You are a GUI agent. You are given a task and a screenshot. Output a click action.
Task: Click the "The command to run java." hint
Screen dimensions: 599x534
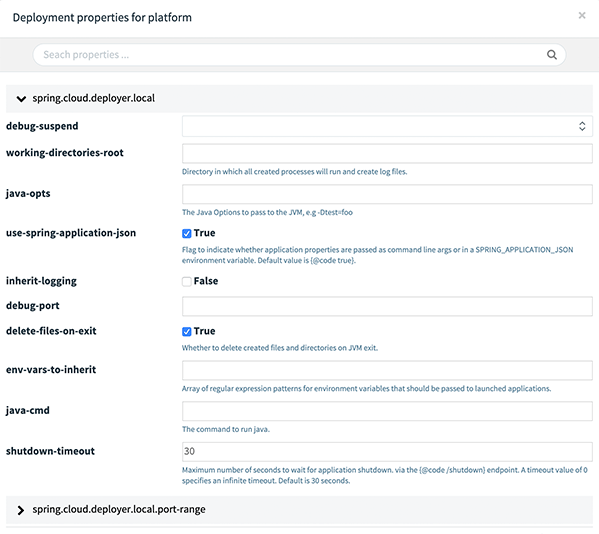pos(226,429)
